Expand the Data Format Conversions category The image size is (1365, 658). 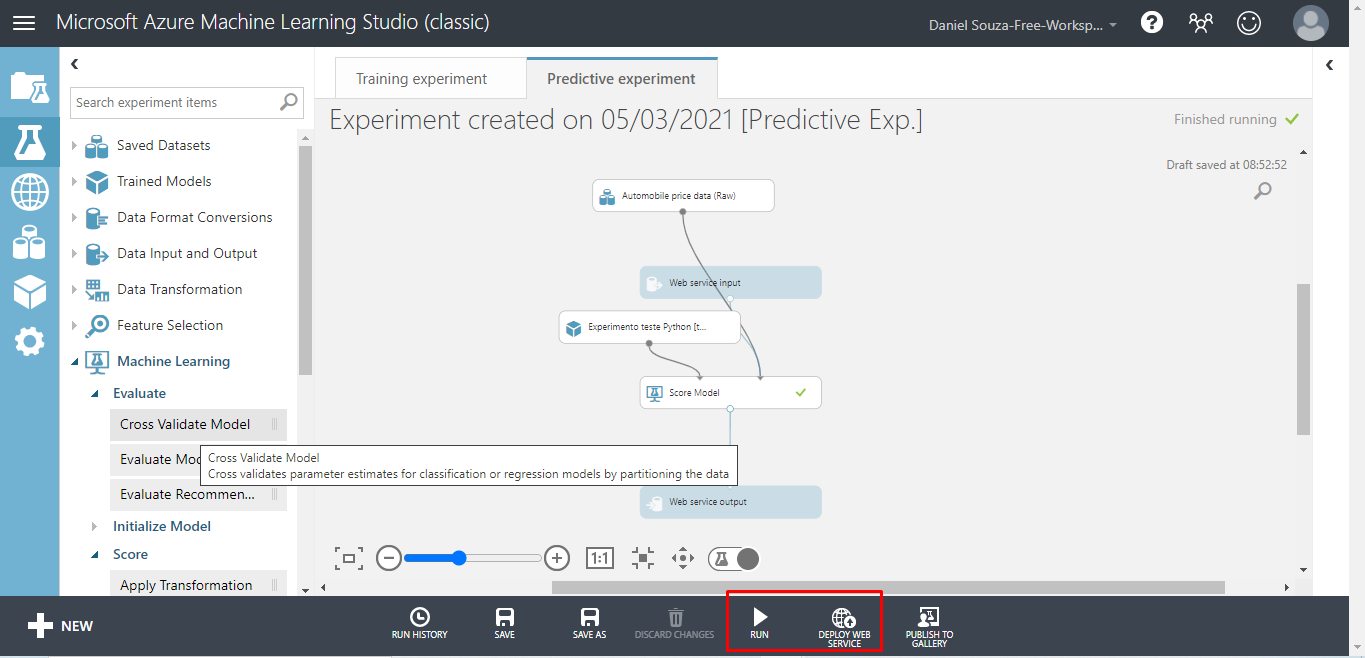[x=74, y=217]
